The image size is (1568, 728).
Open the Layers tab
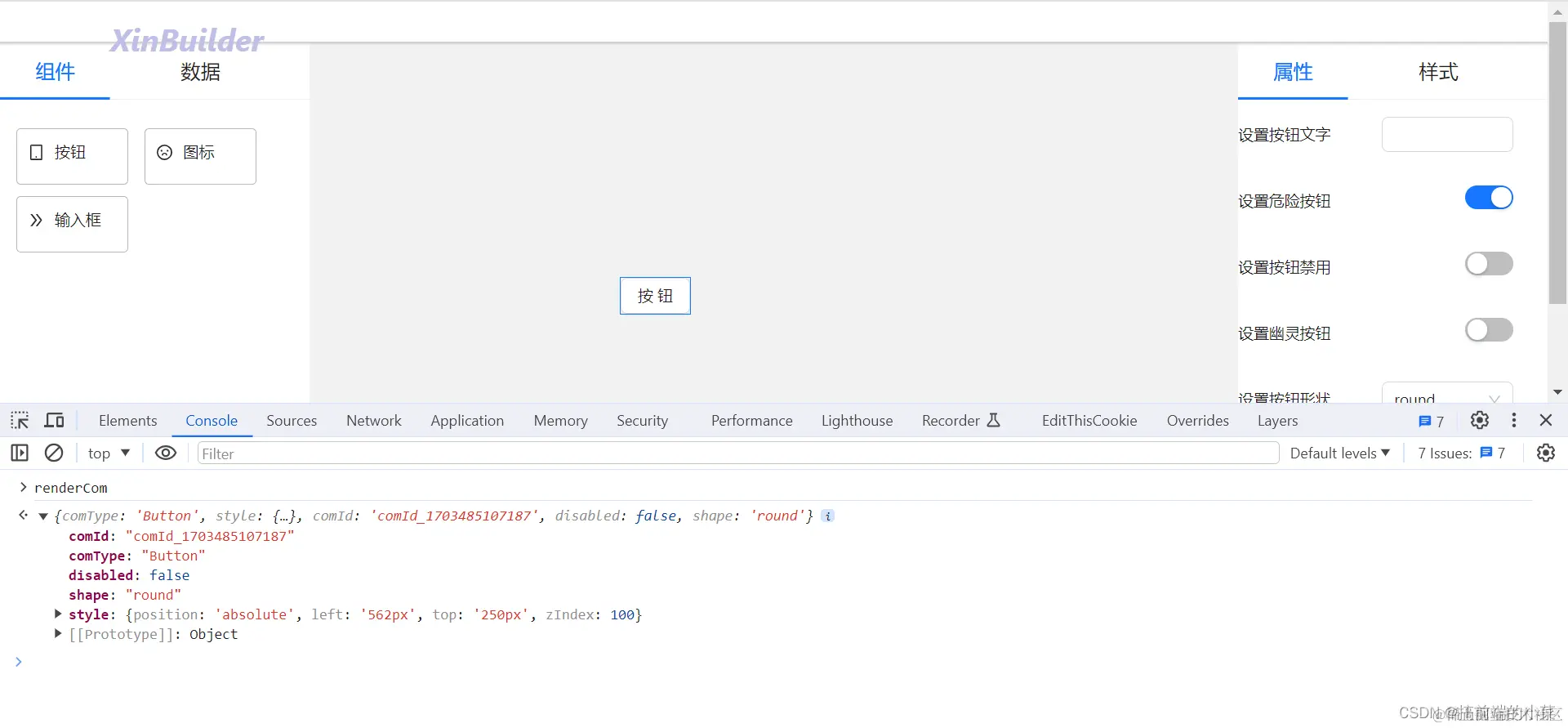point(1277,420)
